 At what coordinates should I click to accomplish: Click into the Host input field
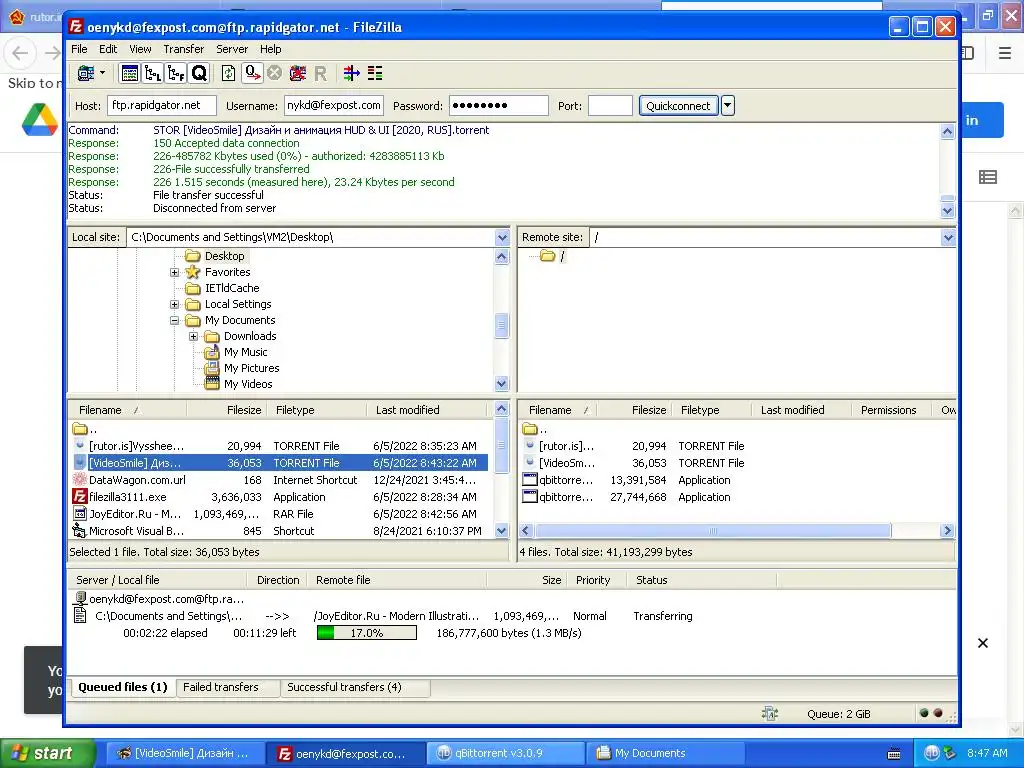161,106
